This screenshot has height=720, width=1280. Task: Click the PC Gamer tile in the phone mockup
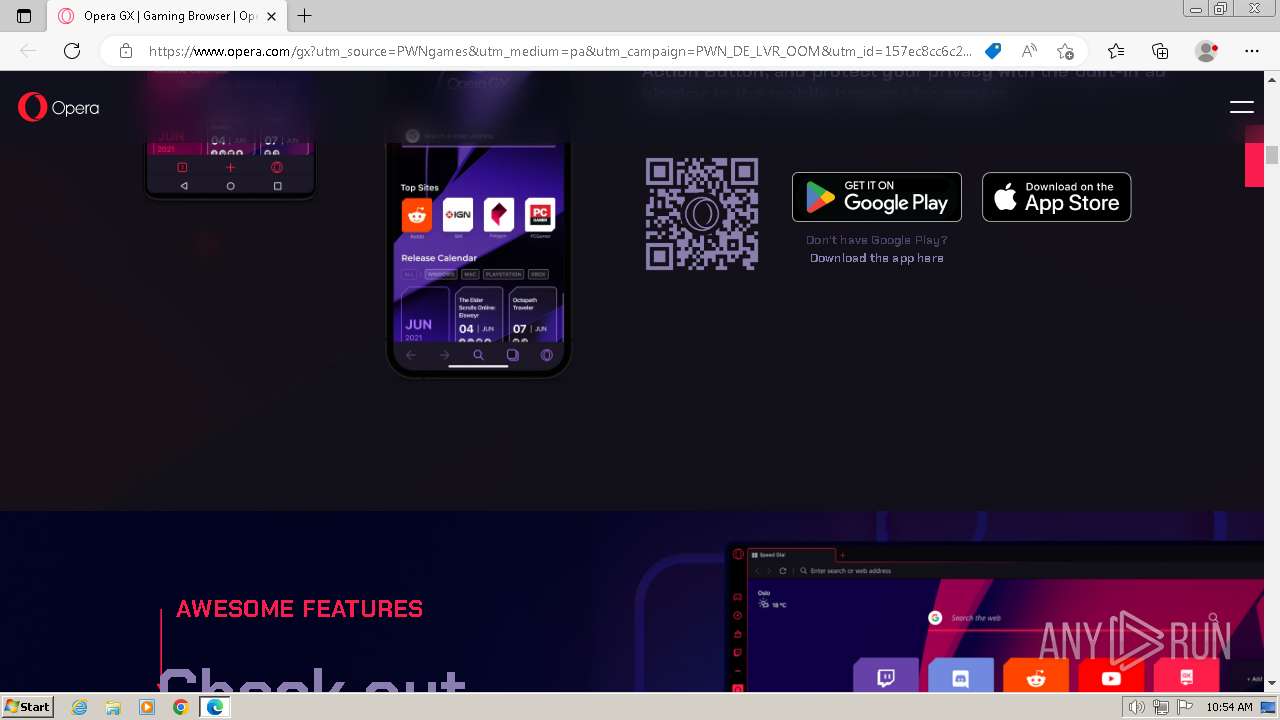pyautogui.click(x=540, y=215)
